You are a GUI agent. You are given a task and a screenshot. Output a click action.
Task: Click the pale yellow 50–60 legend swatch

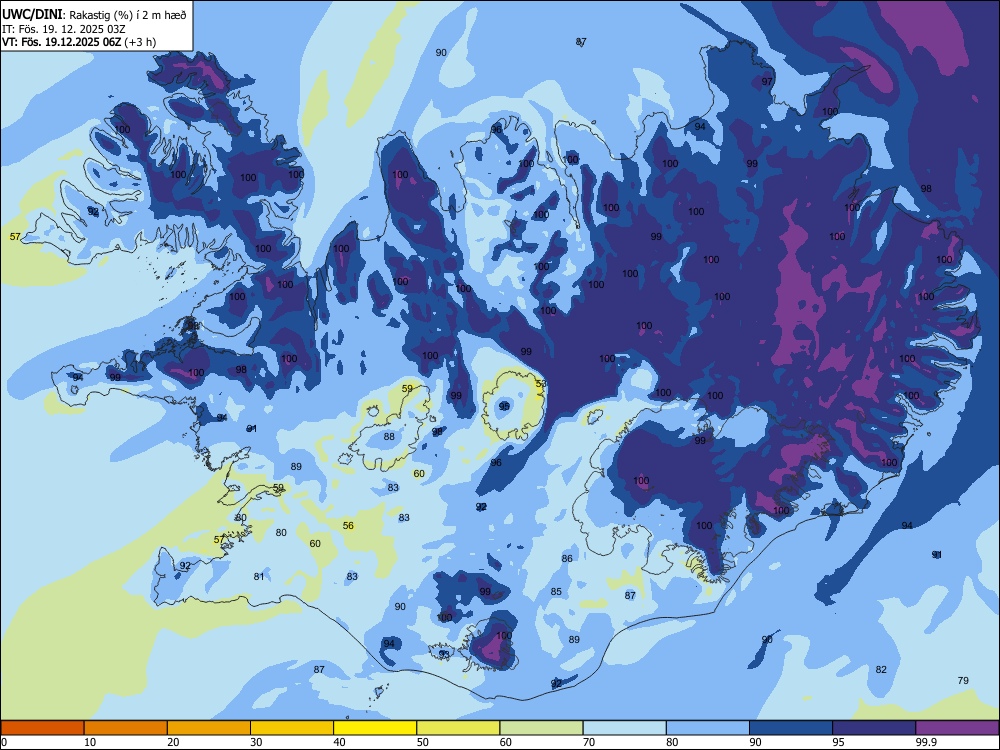tap(458, 728)
